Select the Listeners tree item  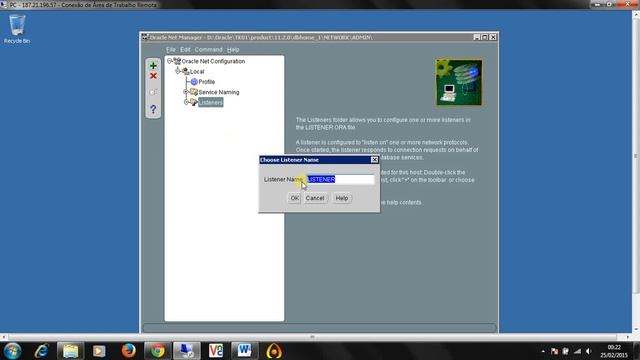click(x=211, y=102)
